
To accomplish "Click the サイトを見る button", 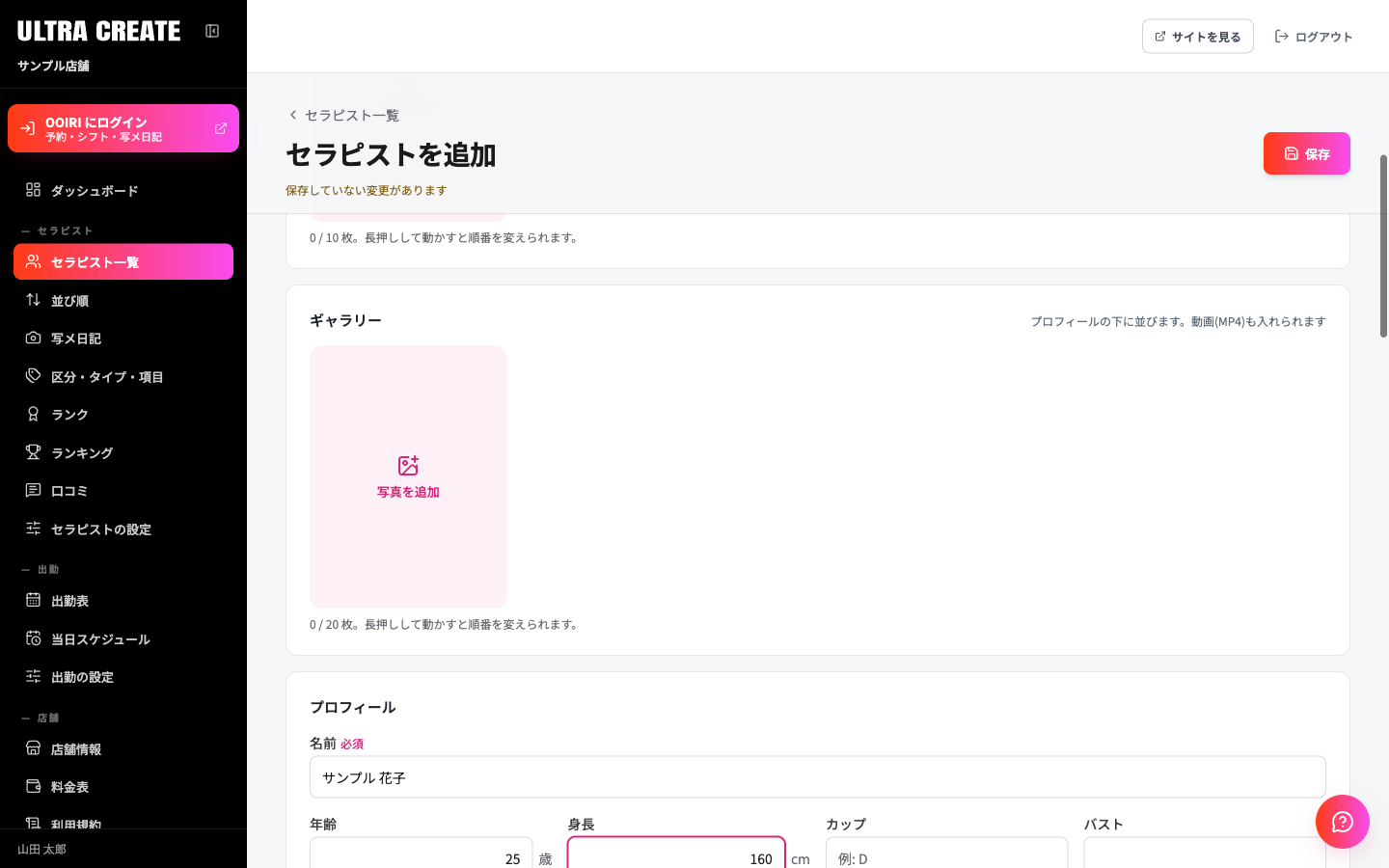I will click(x=1198, y=37).
